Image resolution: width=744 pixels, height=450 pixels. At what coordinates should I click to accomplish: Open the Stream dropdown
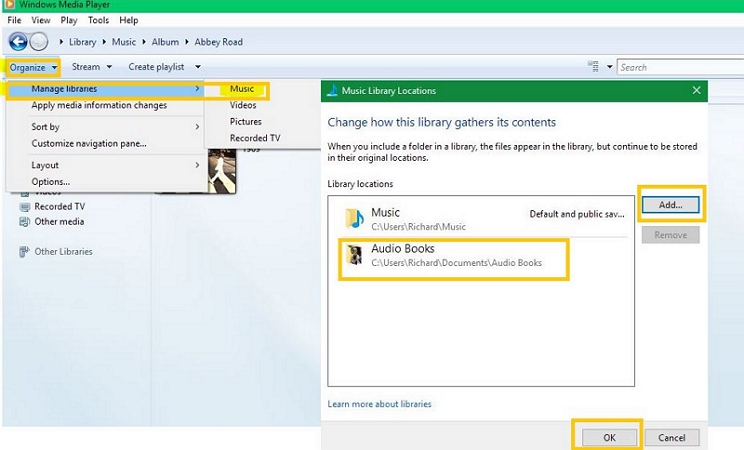point(92,67)
